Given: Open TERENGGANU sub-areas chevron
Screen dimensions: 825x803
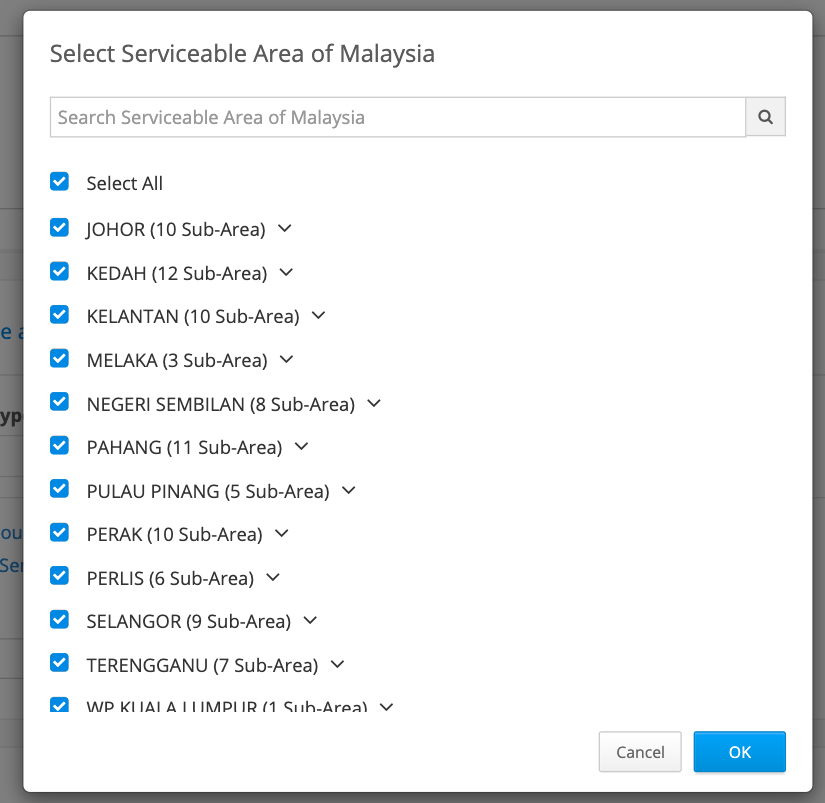Looking at the screenshot, I should [x=337, y=665].
